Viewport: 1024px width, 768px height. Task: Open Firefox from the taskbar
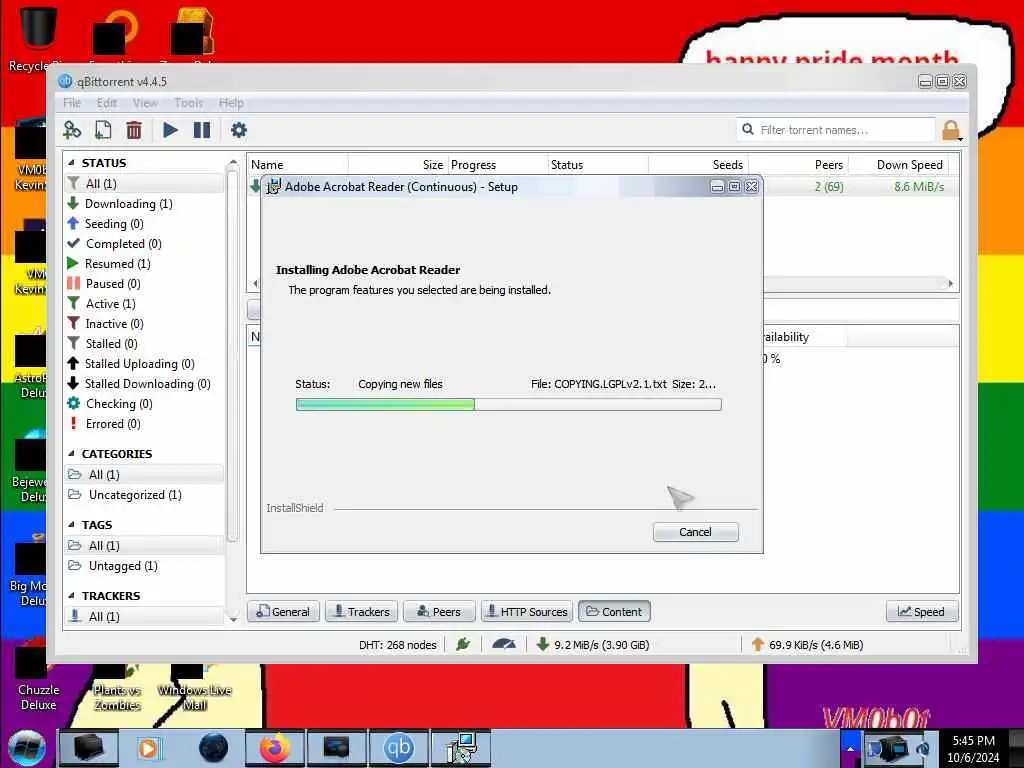coord(274,748)
